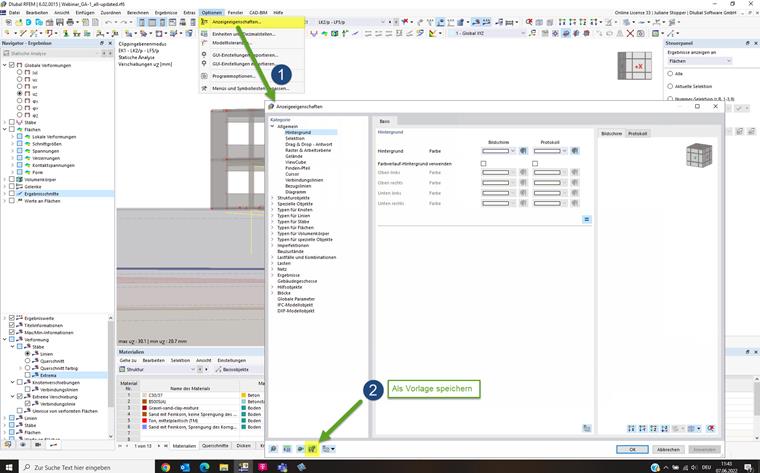Click Protokoll color picker icon for Hintergrund
Screen dimensions: 760x473
coord(575,151)
